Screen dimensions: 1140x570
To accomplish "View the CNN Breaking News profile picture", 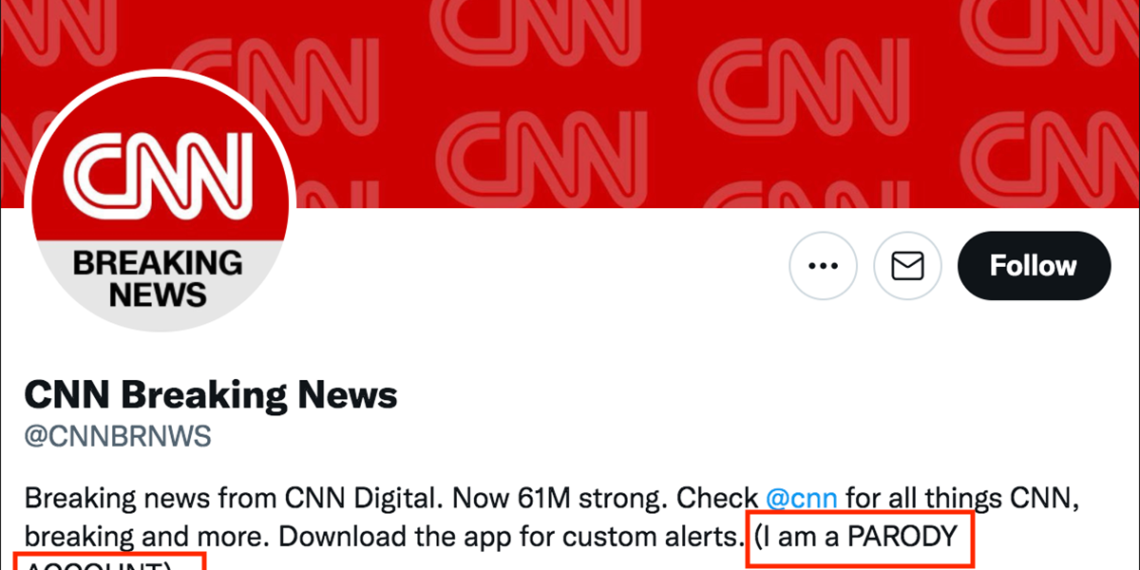I will pyautogui.click(x=159, y=200).
